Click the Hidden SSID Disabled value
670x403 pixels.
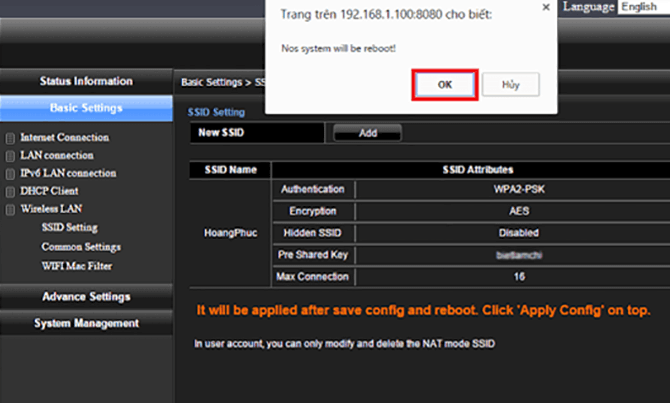pyautogui.click(x=519, y=233)
